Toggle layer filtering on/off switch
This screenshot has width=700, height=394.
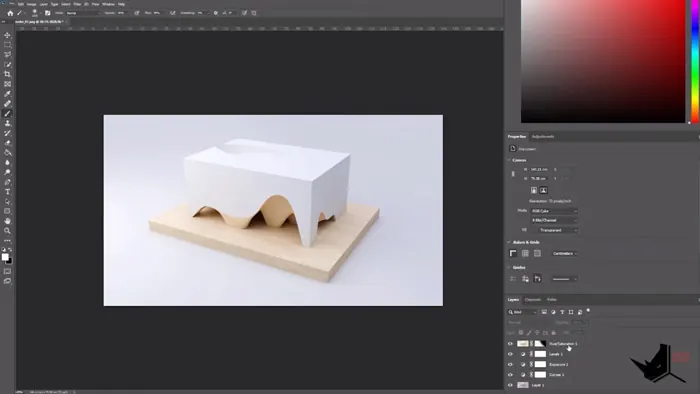tap(588, 311)
